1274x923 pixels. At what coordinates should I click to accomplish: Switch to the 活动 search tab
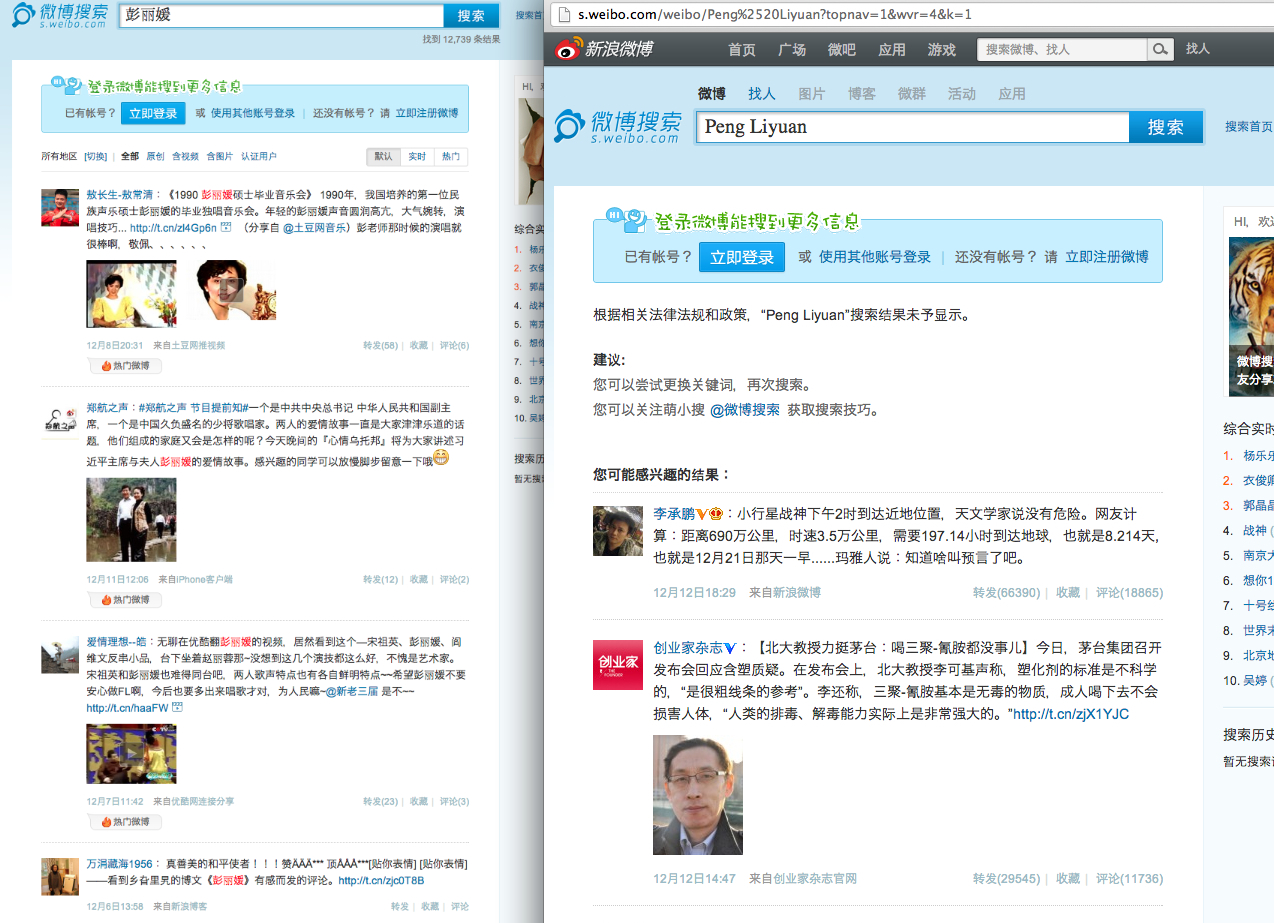pos(962,93)
